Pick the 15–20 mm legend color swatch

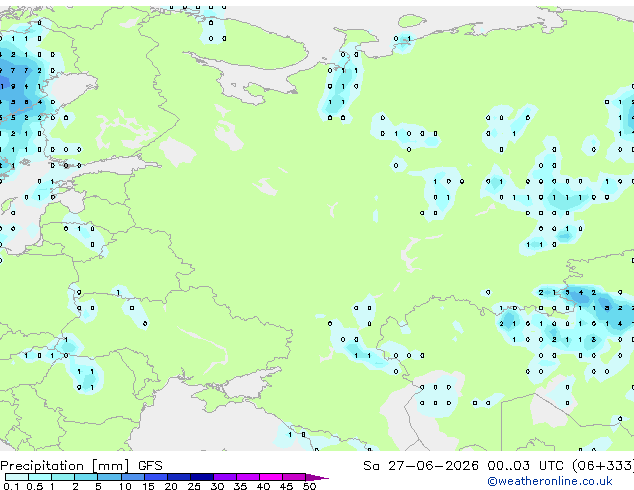(156, 477)
